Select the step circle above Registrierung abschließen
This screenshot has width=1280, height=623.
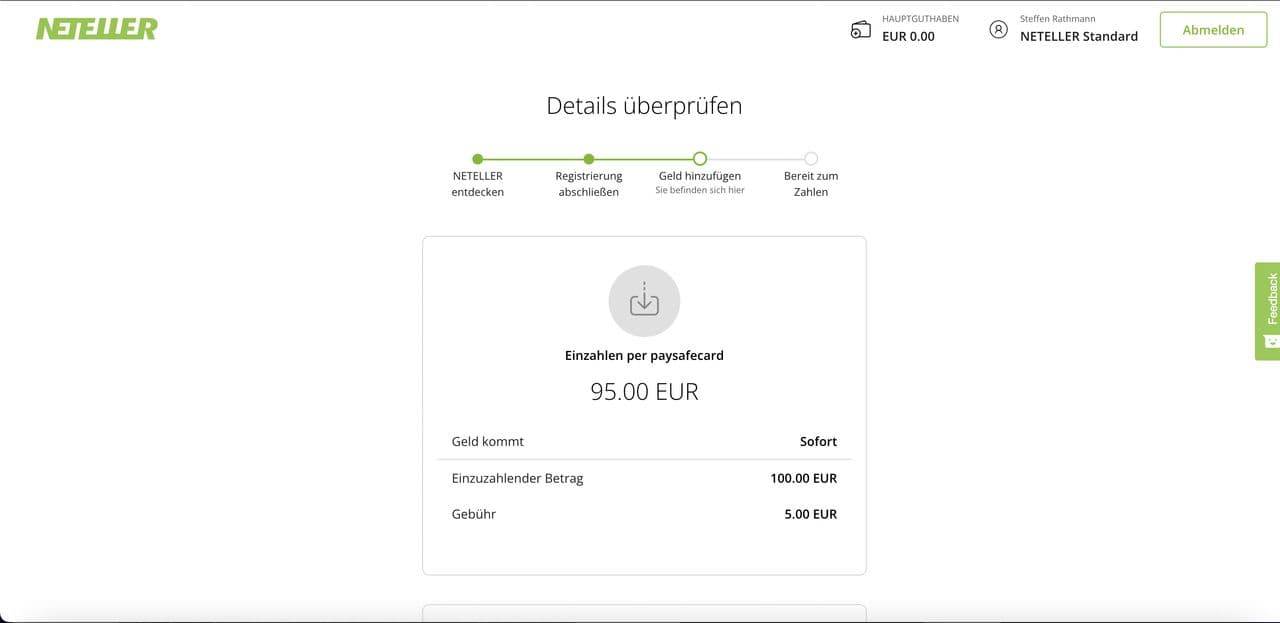click(589, 158)
